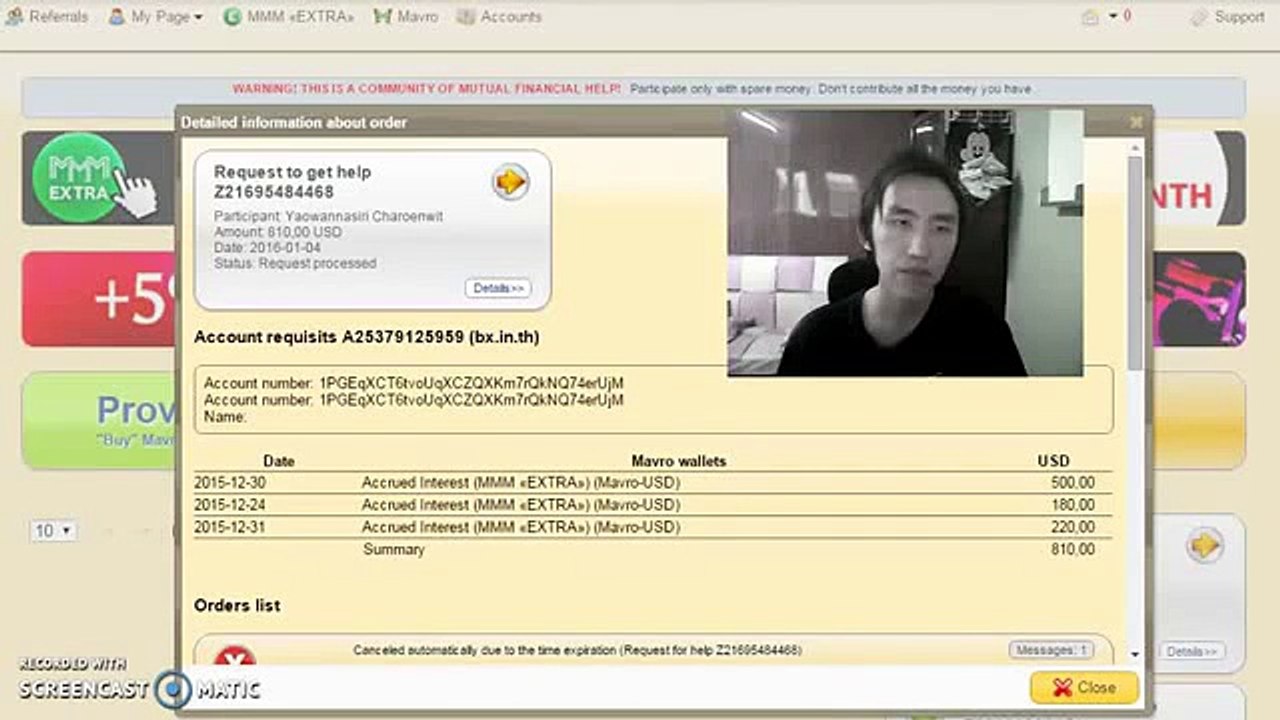Screen dimensions: 1280x720
Task: Click the dialog's scrollbar up arrow
Action: click(x=1135, y=148)
